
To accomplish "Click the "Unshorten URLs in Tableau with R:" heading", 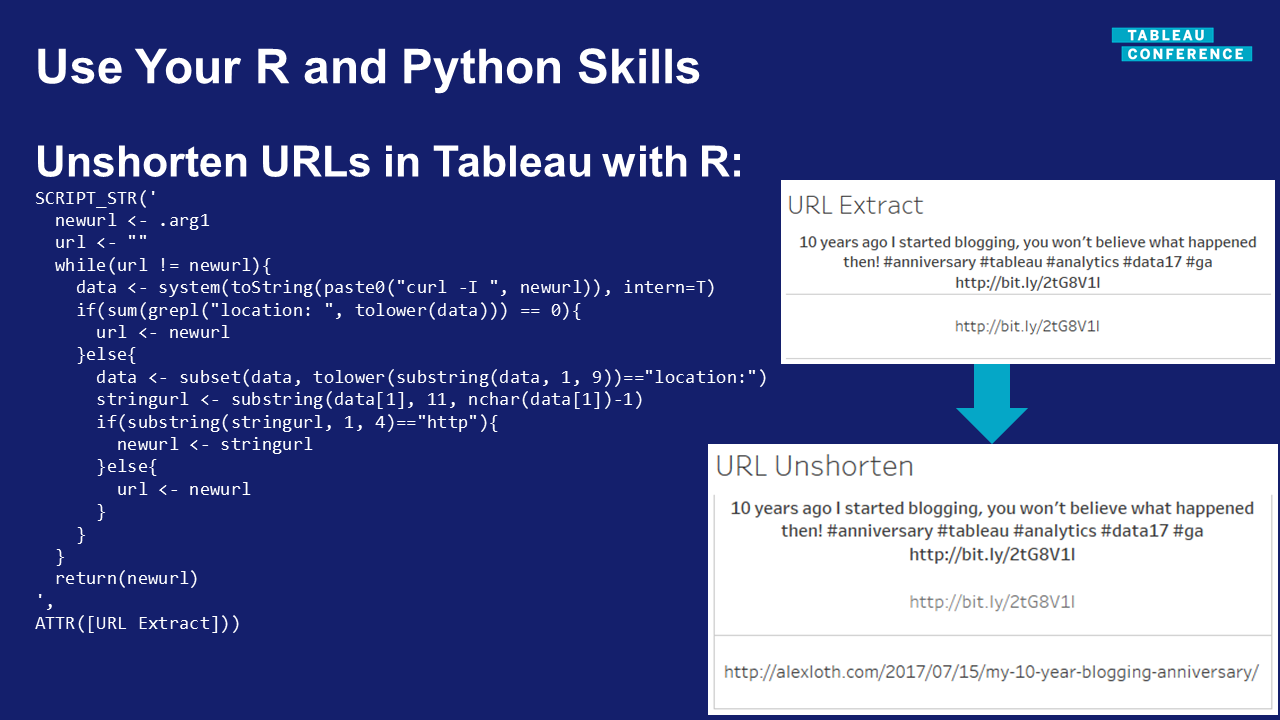I will pyautogui.click(x=390, y=161).
